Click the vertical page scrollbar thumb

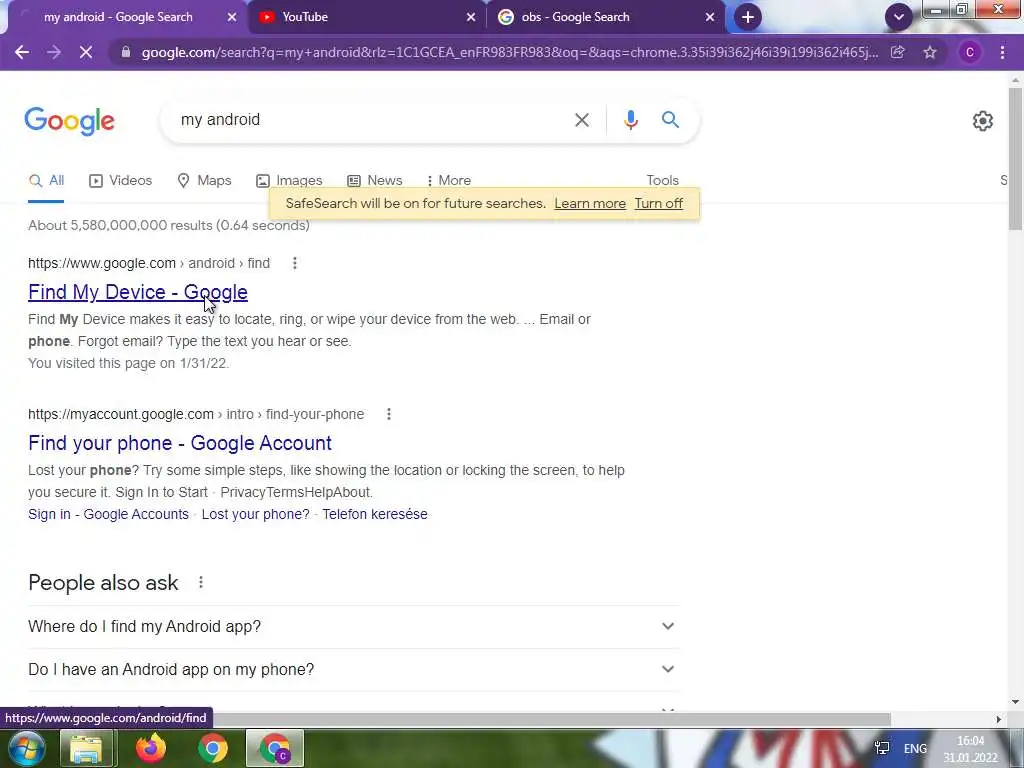[x=1015, y=159]
